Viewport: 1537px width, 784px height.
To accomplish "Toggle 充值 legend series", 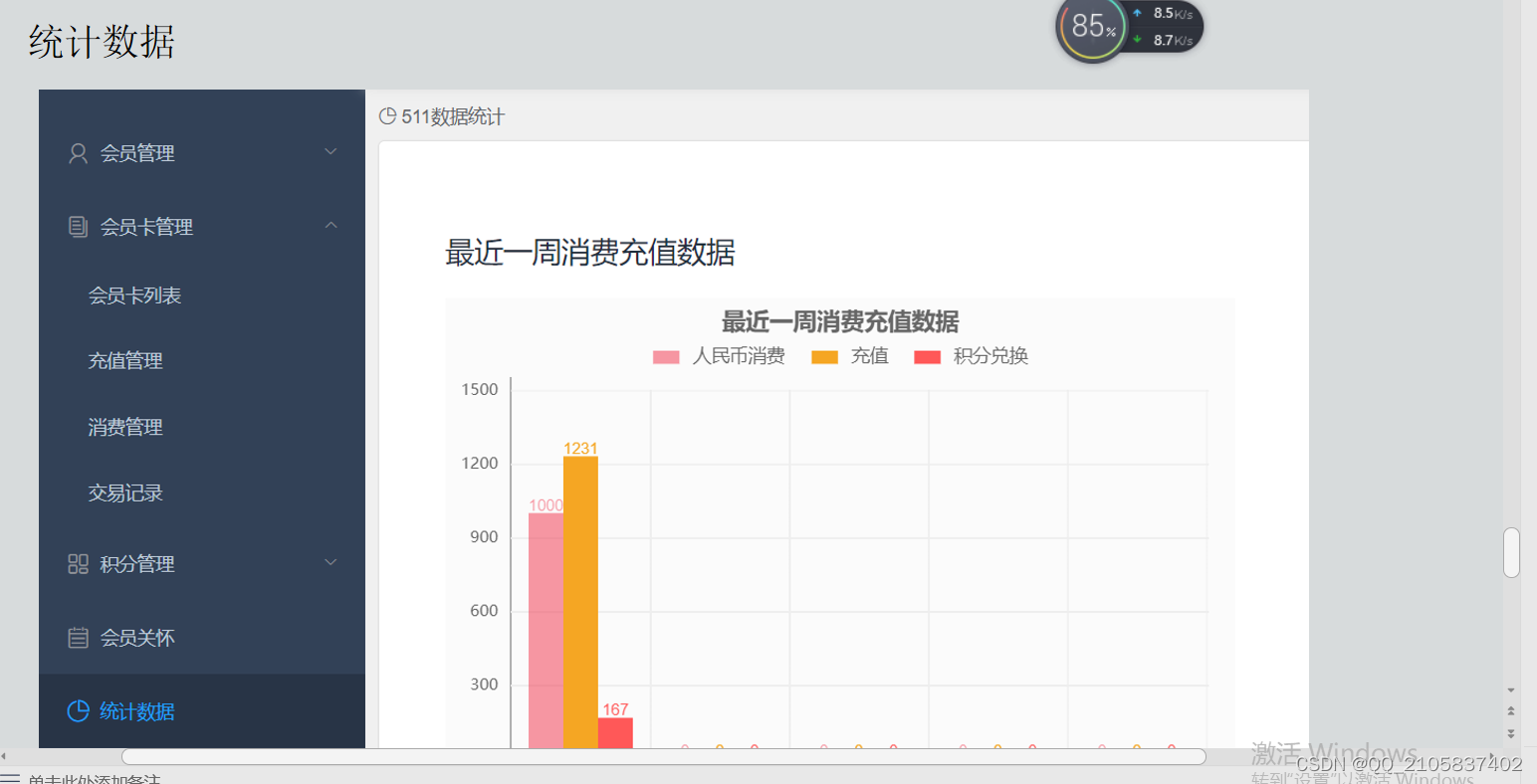I will (x=850, y=356).
